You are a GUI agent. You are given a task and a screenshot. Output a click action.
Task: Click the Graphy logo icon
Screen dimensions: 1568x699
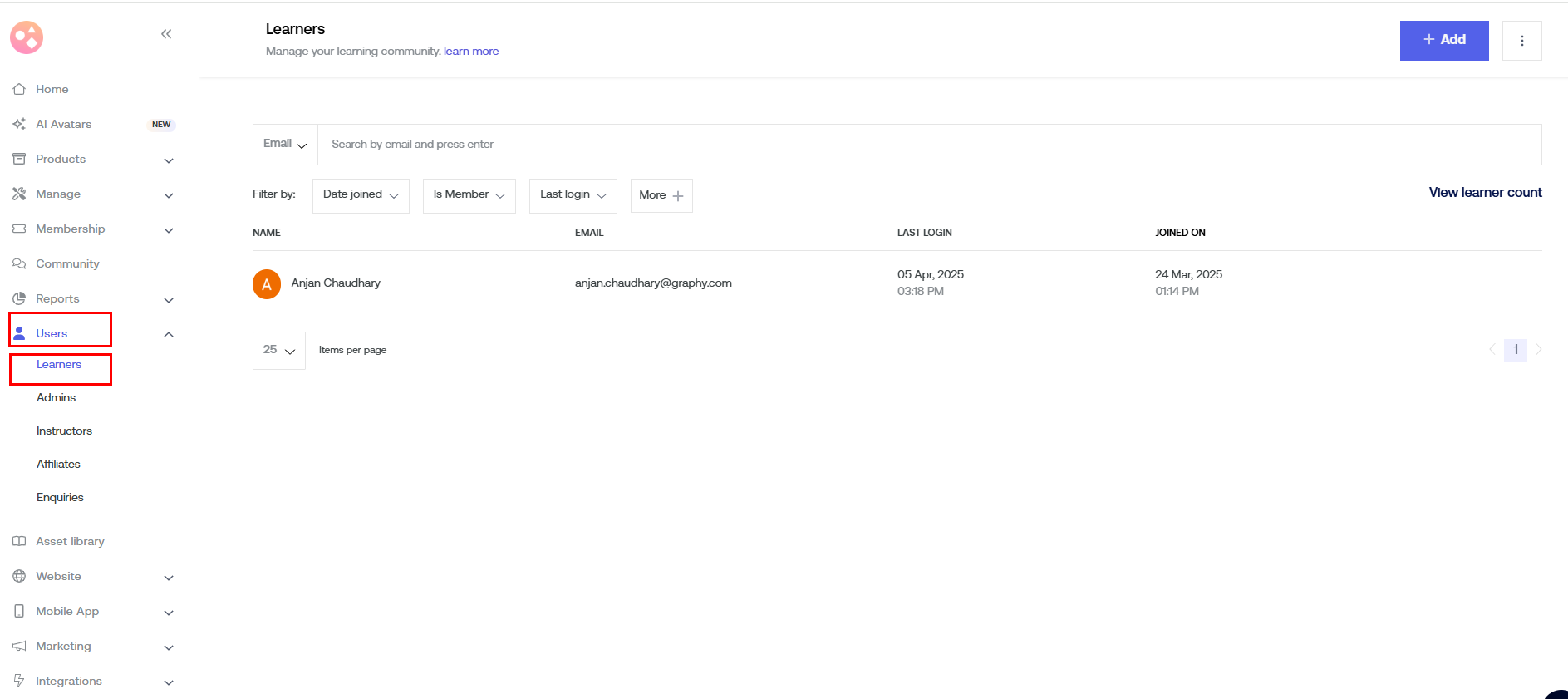point(27,37)
